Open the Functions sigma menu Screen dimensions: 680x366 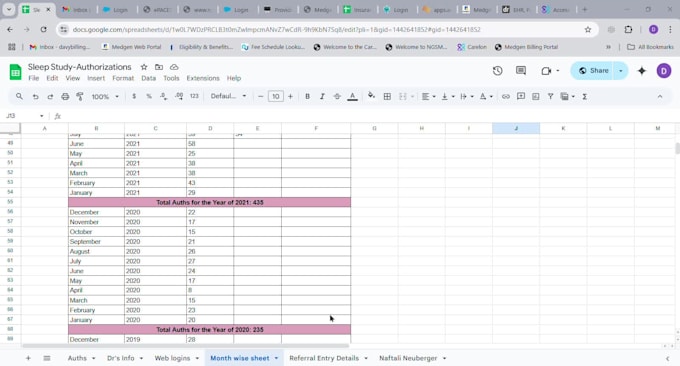585,96
